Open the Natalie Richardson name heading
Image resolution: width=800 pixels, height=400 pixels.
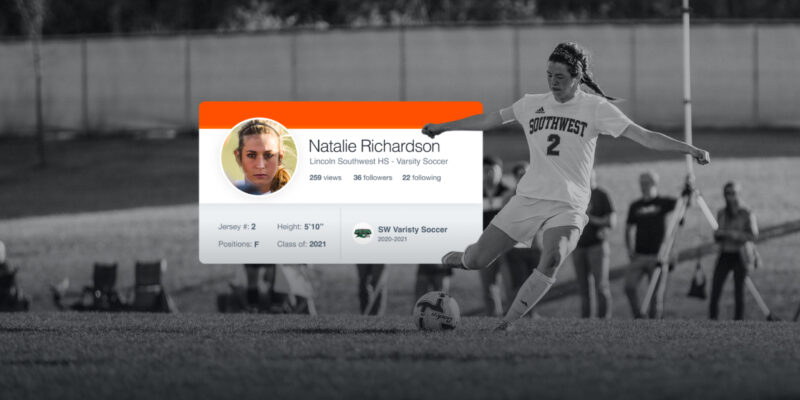374,146
